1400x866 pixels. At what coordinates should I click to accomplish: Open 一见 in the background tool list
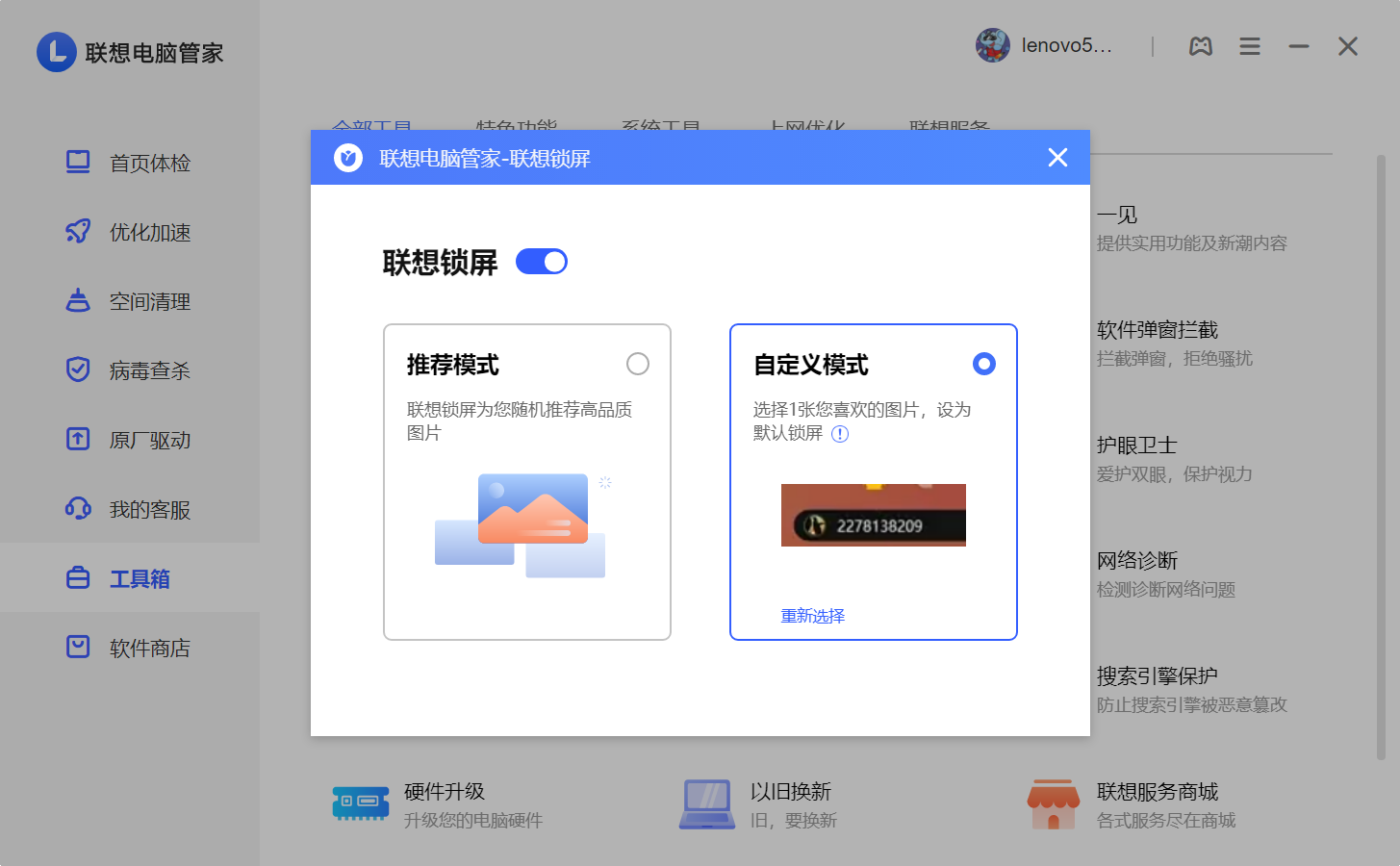coord(1192,228)
